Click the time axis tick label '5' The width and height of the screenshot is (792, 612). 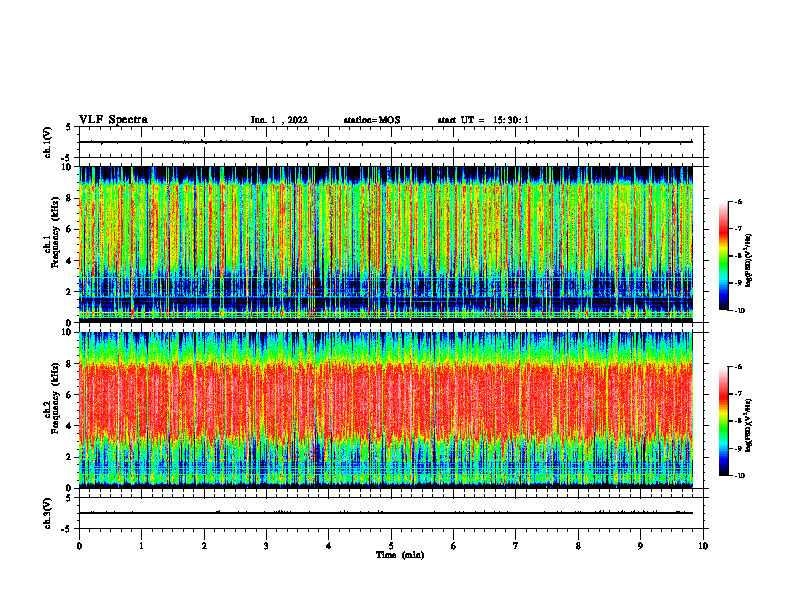[x=391, y=546]
